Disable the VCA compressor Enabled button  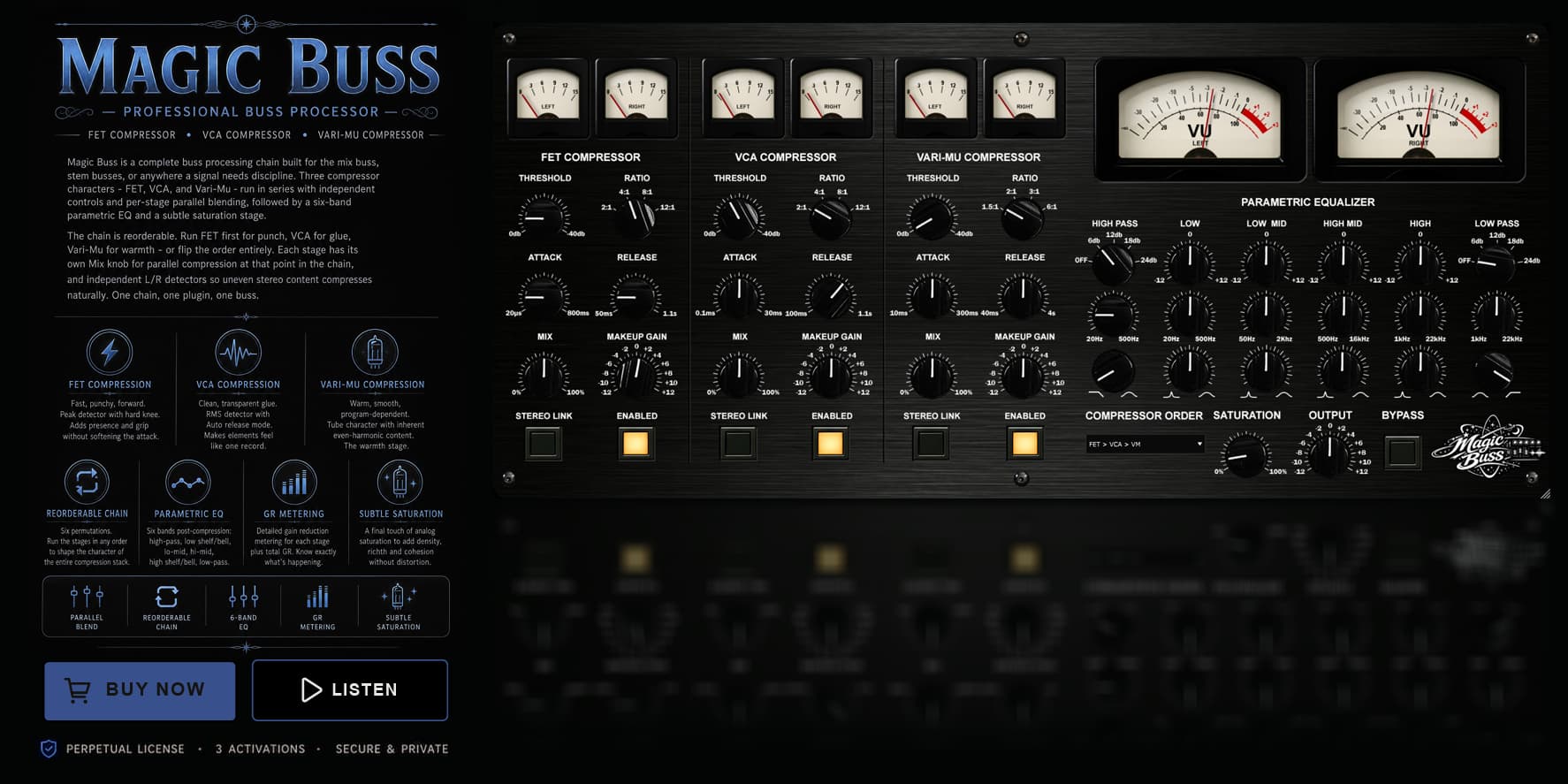click(831, 443)
